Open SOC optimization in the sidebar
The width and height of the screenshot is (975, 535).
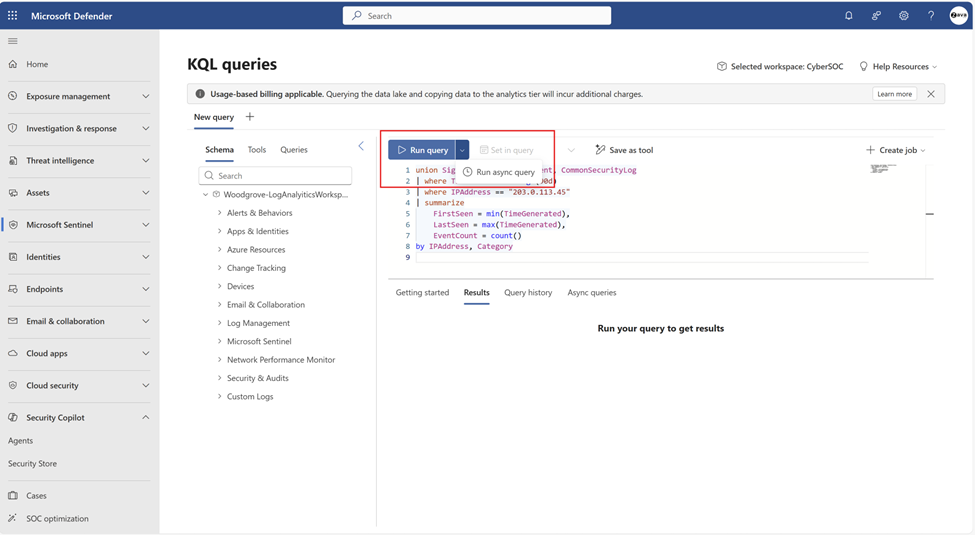(x=57, y=519)
